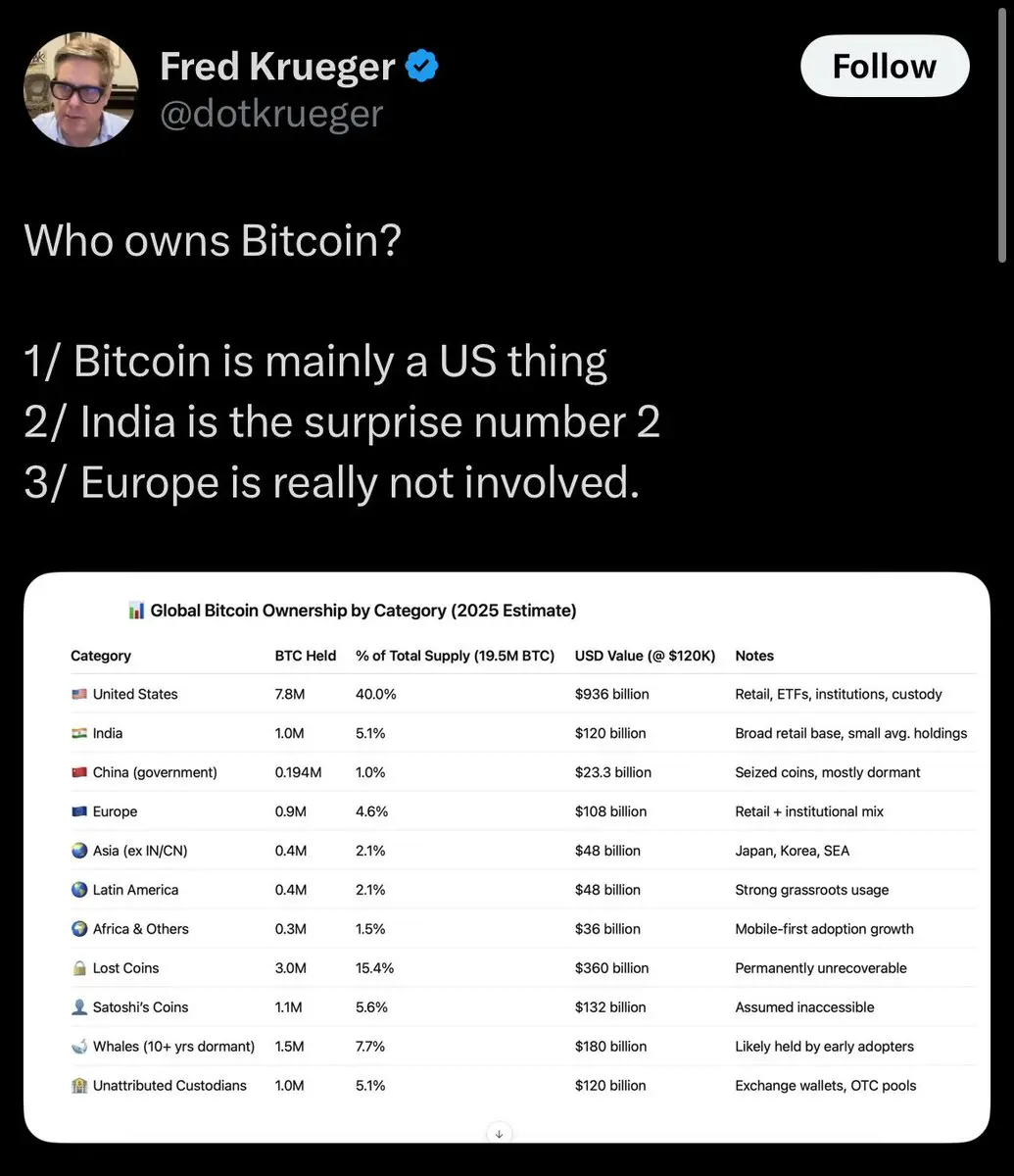Click the Follow button
Viewport: 1014px width, 1176px height.
click(885, 67)
